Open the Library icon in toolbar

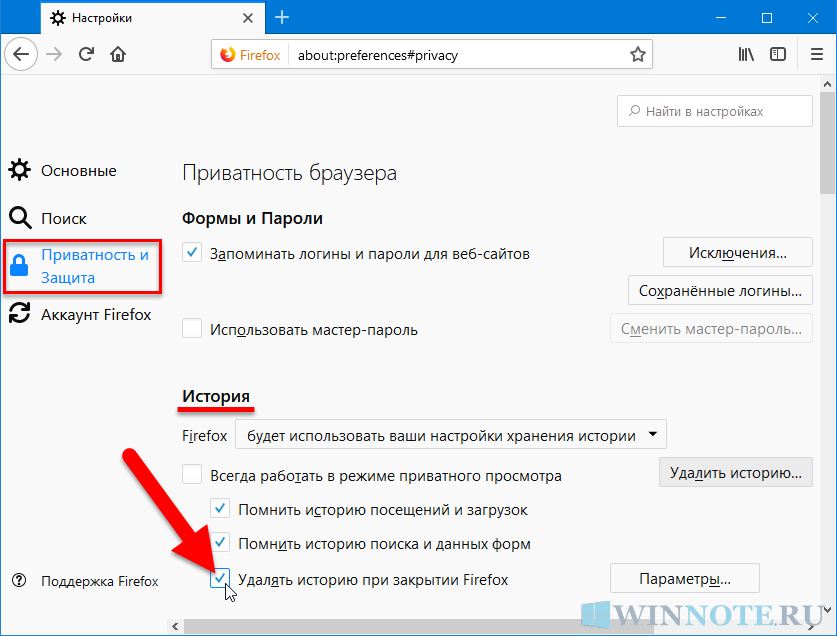tap(746, 54)
